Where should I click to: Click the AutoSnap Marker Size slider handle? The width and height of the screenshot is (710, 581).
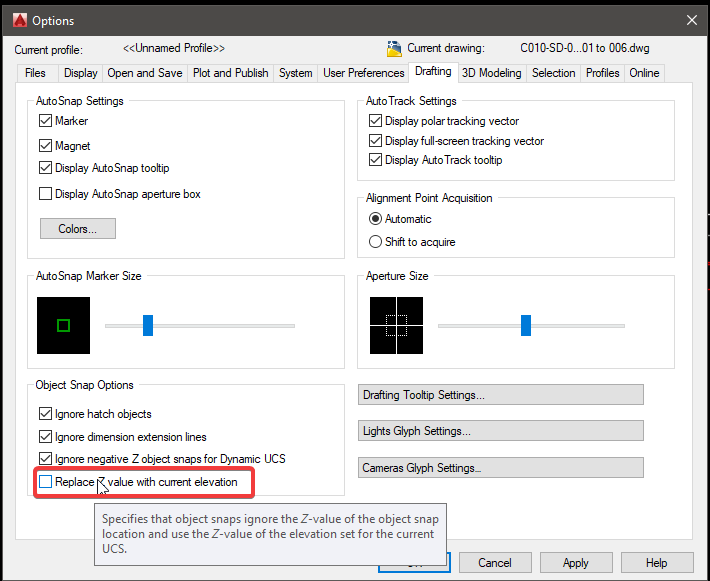click(148, 325)
